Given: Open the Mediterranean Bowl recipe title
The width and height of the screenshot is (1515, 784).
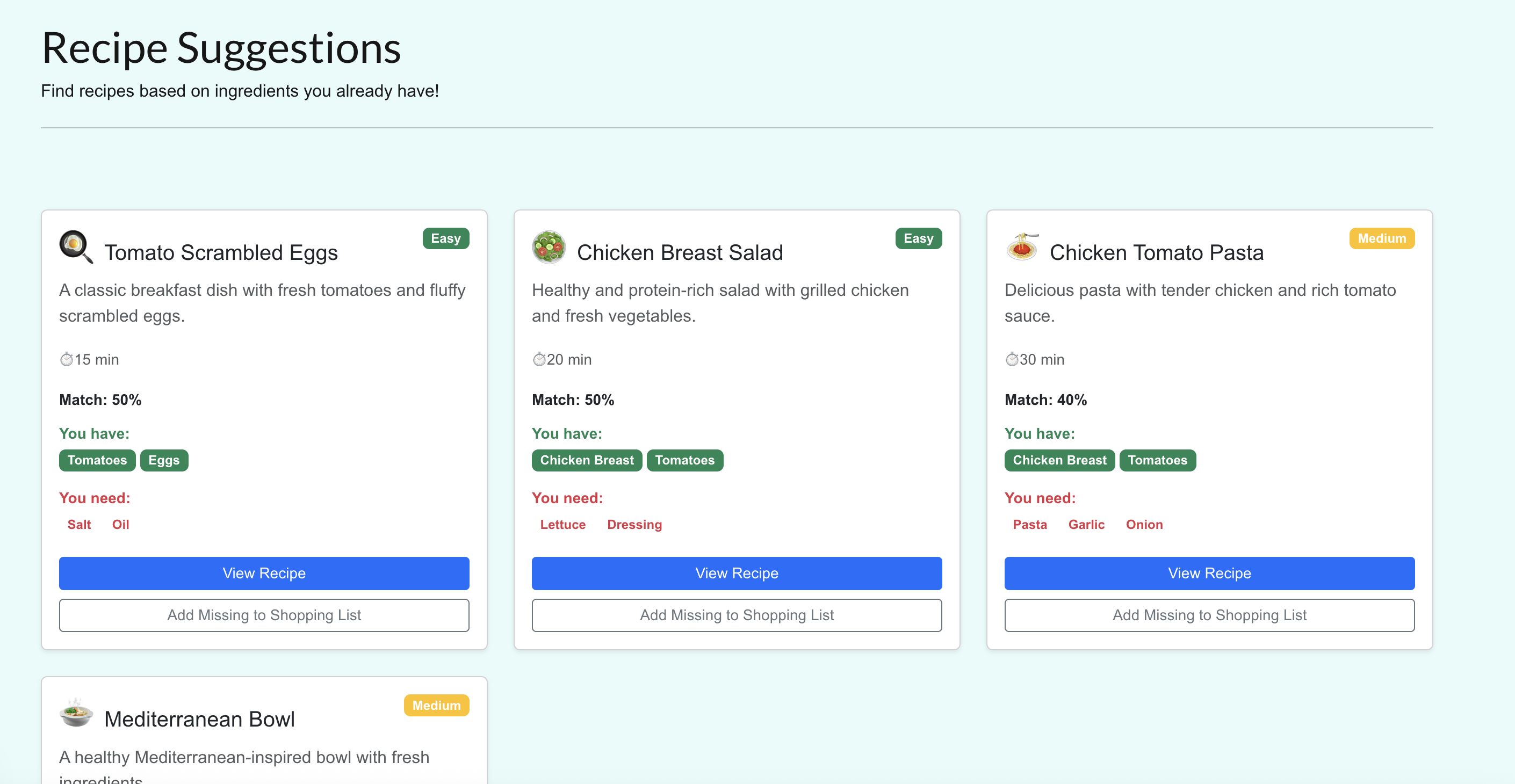Looking at the screenshot, I should 199,720.
